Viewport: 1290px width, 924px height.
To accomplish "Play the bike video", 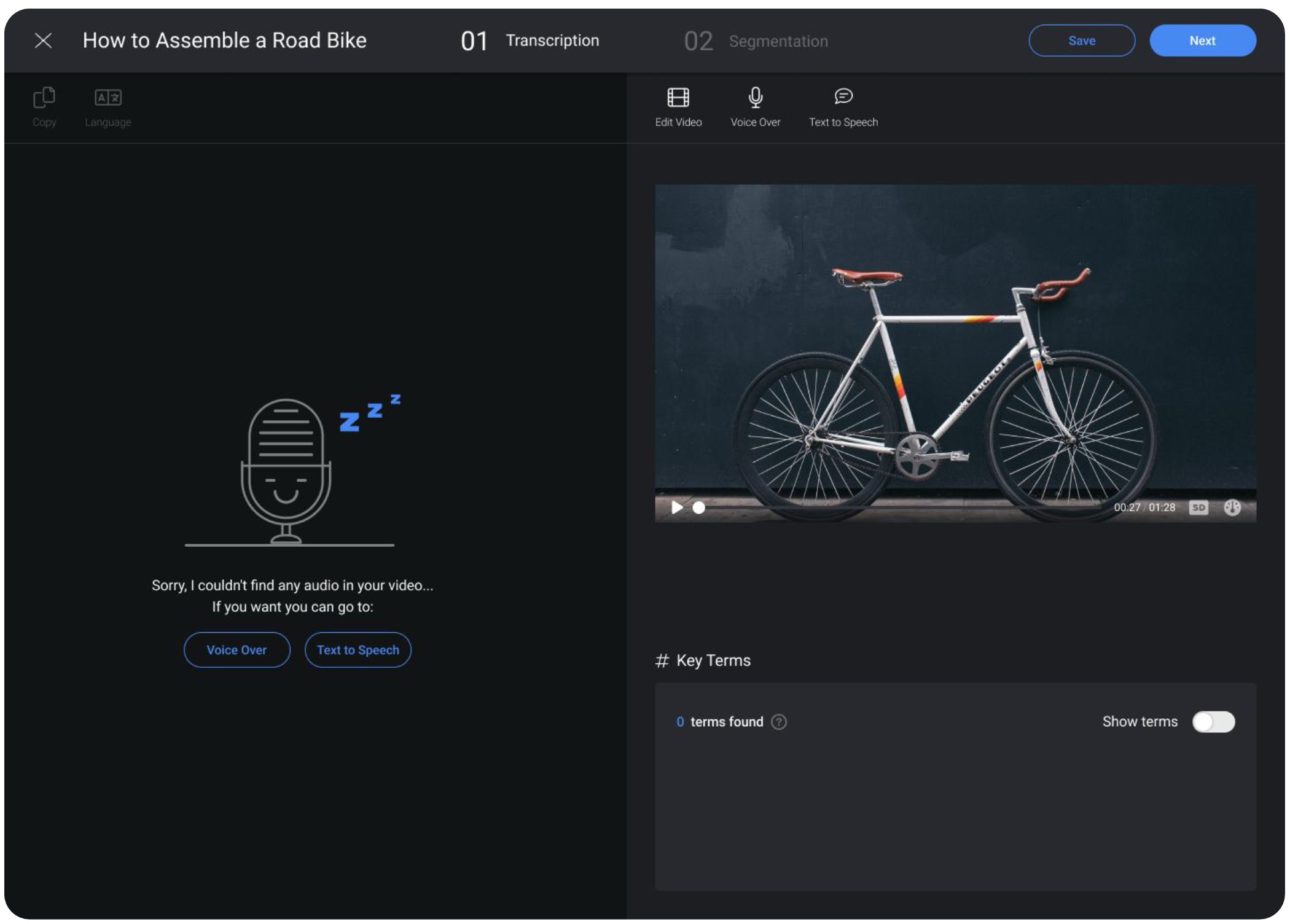I will coord(676,507).
